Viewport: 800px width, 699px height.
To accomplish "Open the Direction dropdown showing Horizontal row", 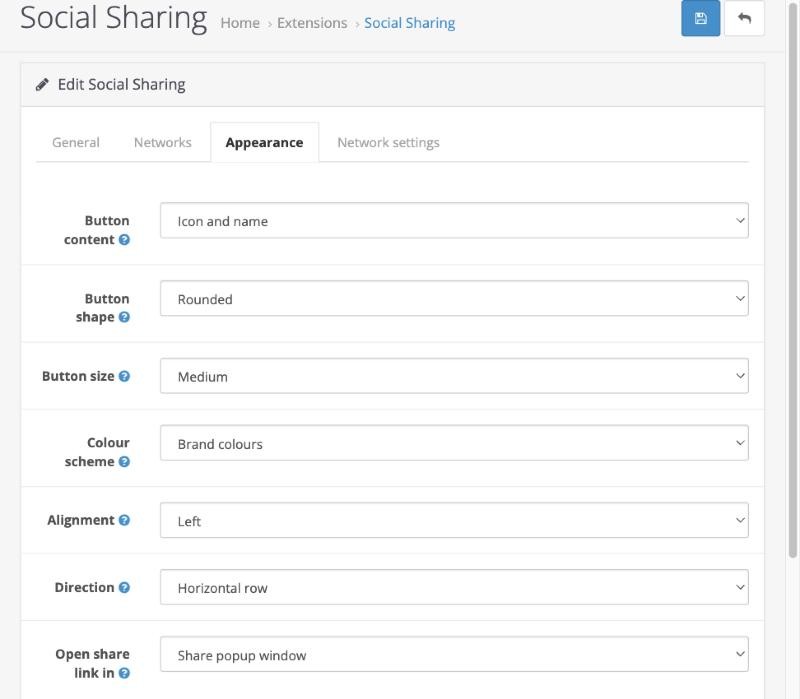I will (x=454, y=587).
